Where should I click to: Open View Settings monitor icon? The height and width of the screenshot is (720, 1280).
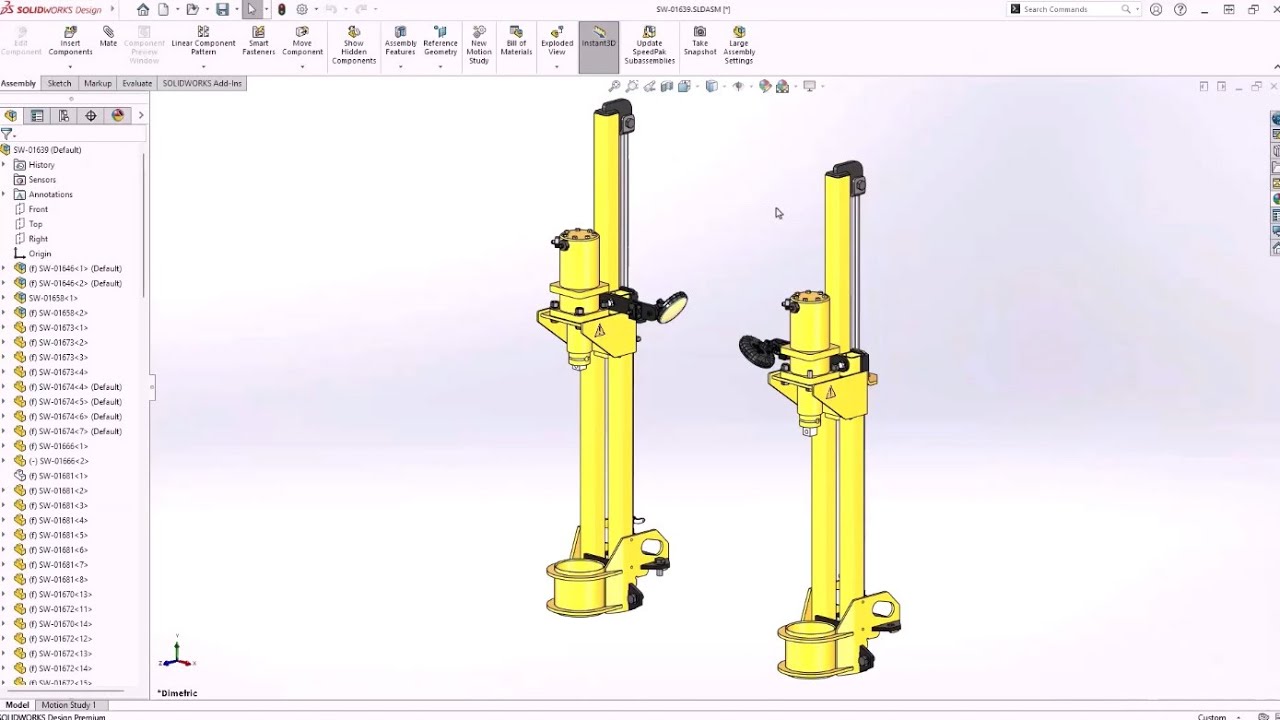809,86
